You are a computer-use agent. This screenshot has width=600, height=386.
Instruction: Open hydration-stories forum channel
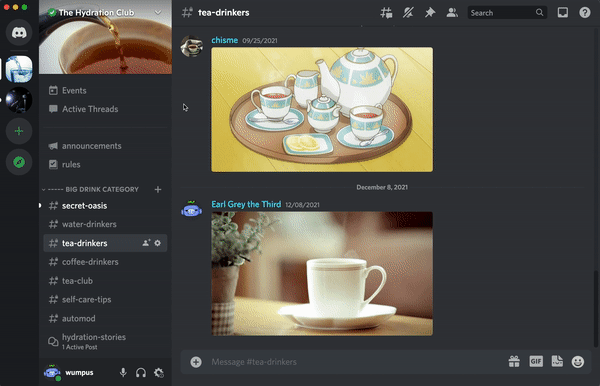[x=105, y=341]
